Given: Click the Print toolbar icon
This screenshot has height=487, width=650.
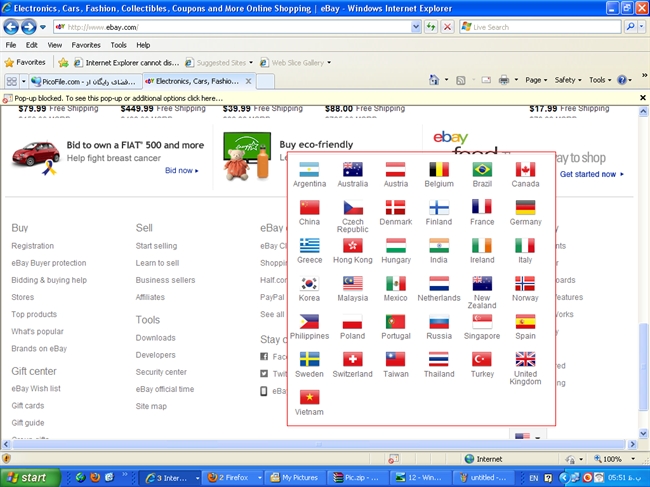Looking at the screenshot, I should pos(504,80).
